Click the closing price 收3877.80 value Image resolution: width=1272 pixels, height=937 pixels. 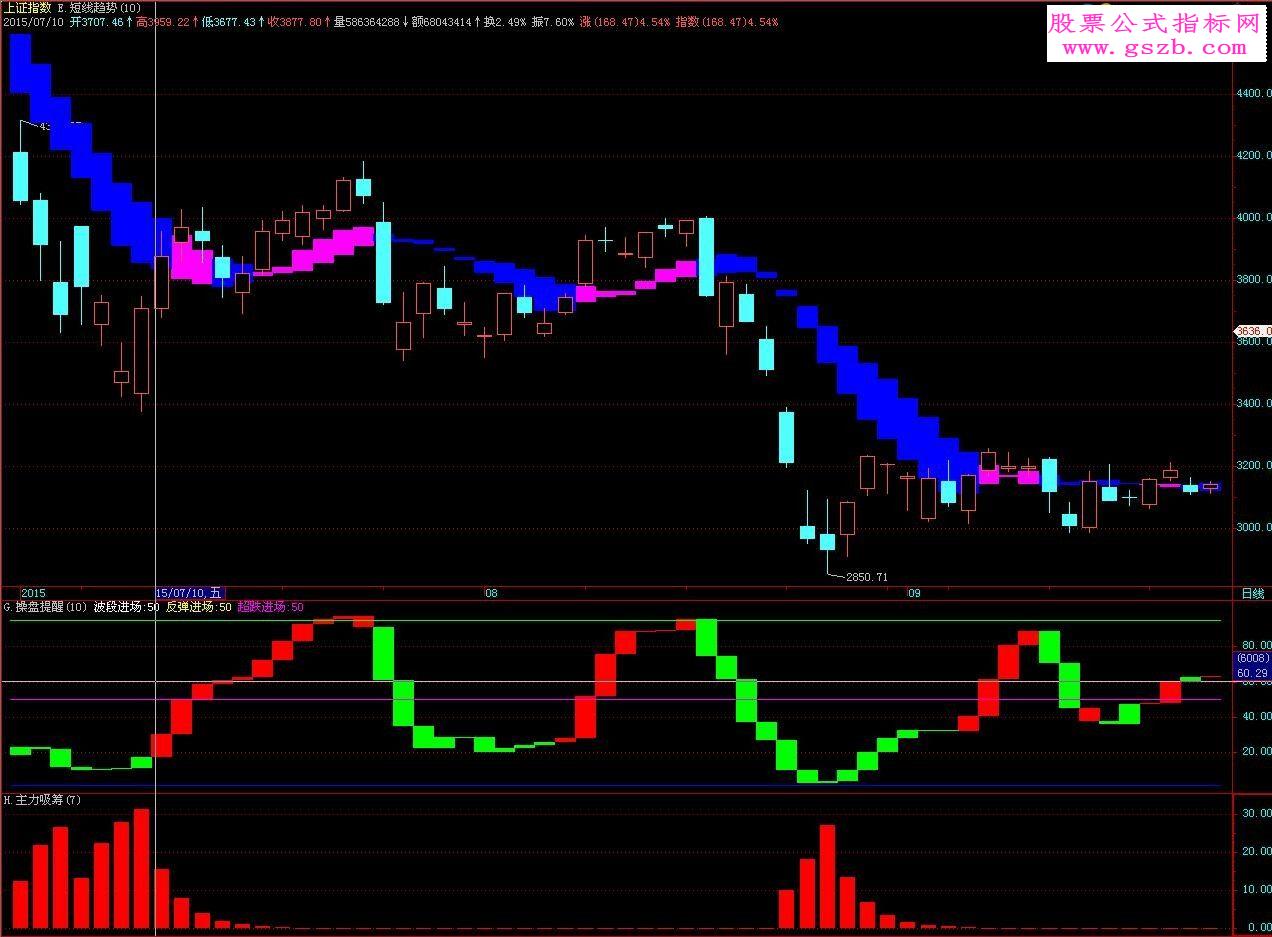point(294,20)
